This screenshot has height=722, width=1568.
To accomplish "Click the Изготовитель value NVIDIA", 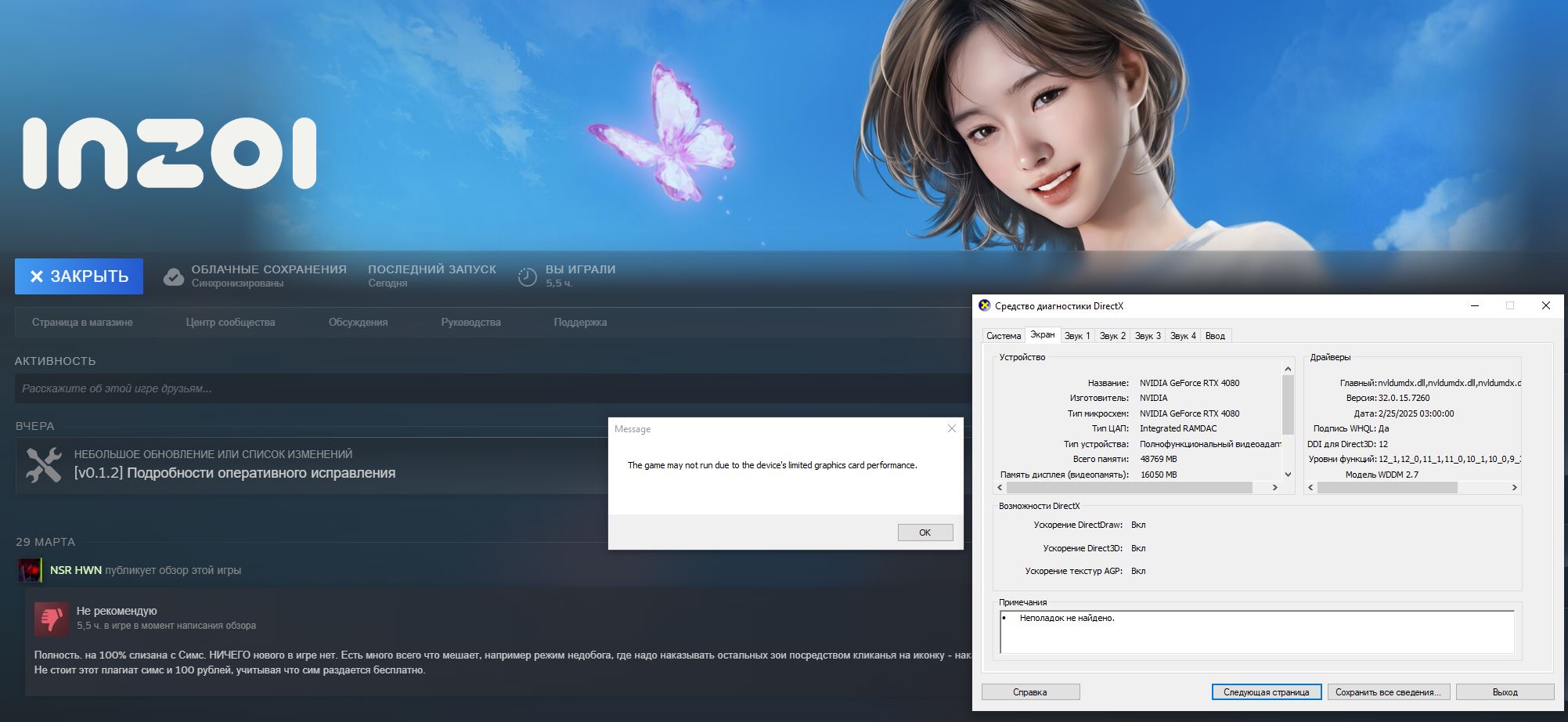I will click(x=1154, y=398).
